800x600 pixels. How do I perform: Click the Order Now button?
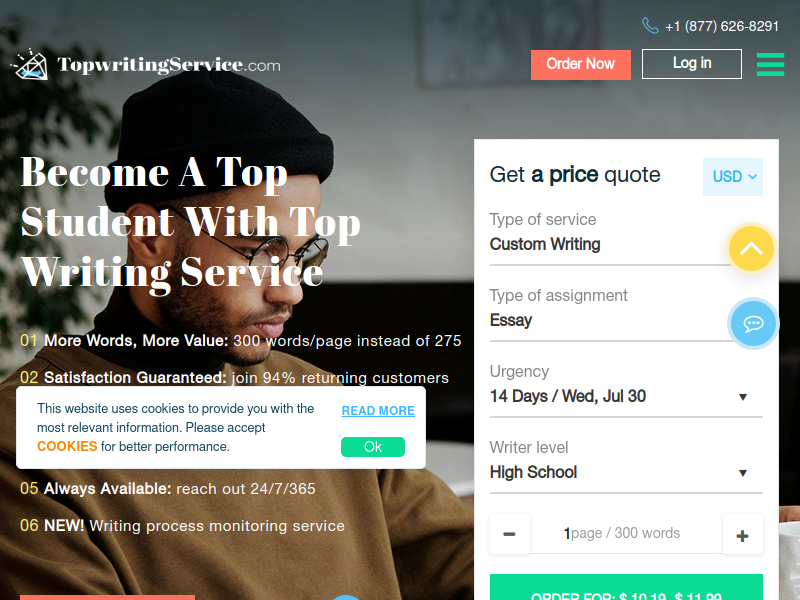coord(581,64)
